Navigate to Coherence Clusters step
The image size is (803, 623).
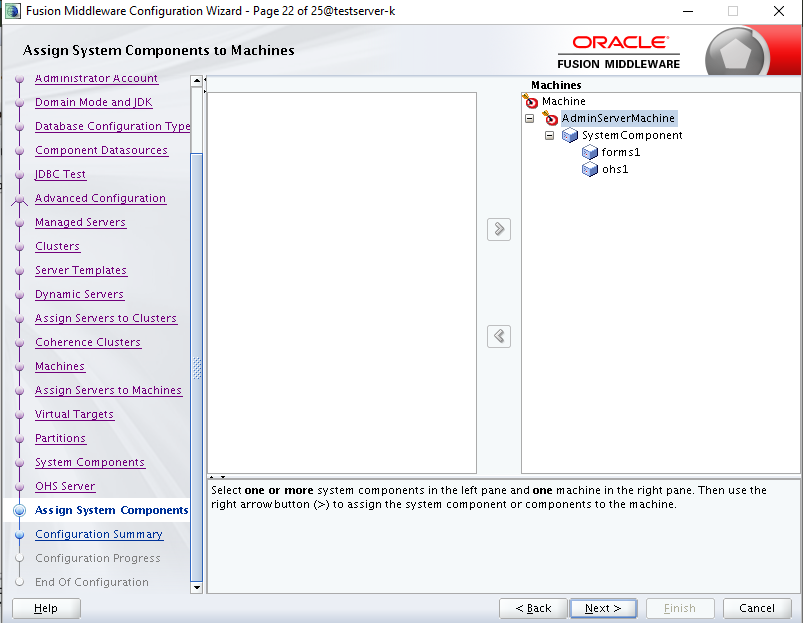(x=88, y=342)
